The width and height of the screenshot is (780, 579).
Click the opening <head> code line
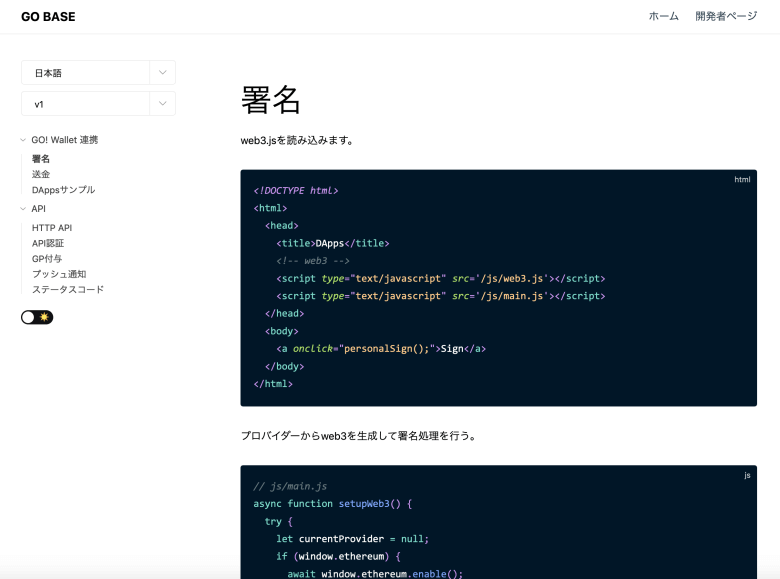(282, 225)
